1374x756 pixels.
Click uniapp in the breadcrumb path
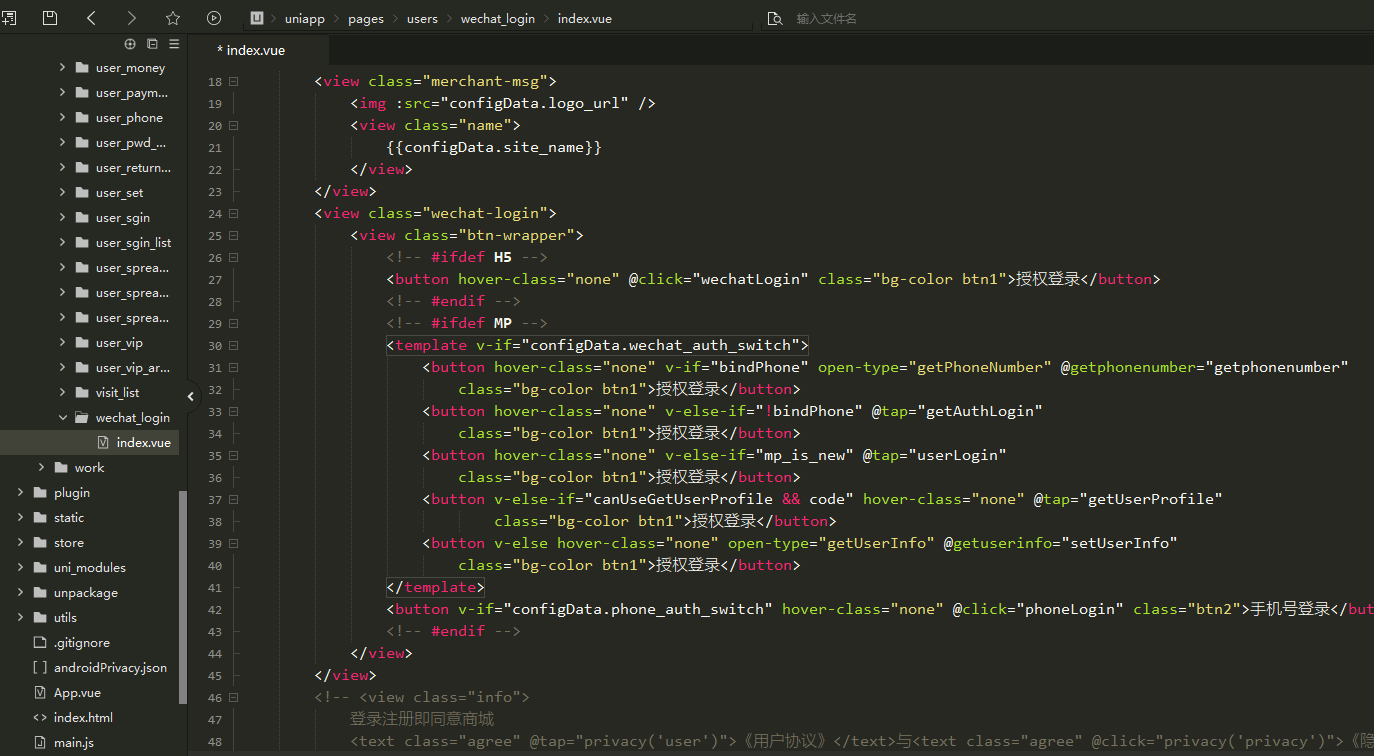click(x=304, y=19)
